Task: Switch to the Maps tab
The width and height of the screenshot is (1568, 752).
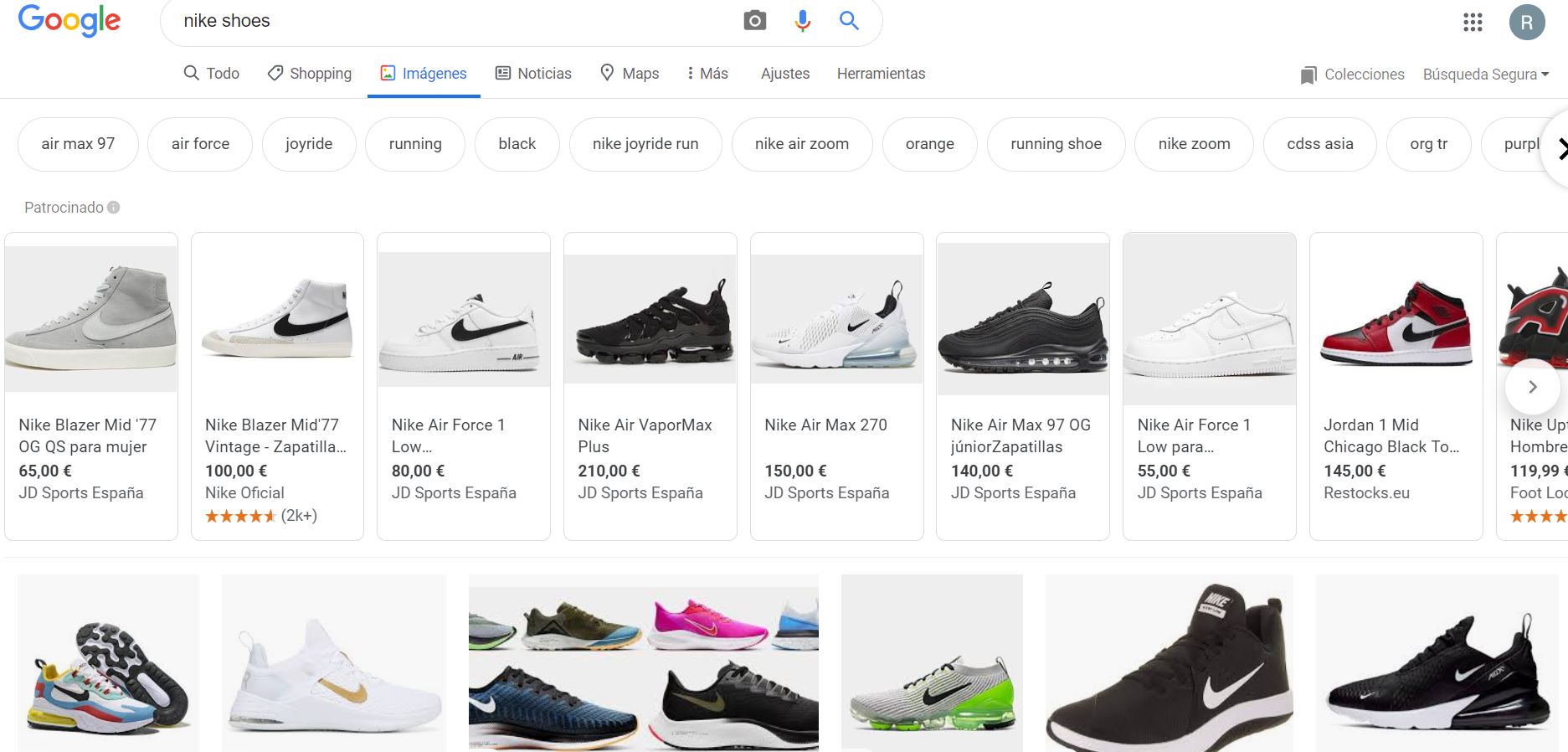Action: (630, 74)
